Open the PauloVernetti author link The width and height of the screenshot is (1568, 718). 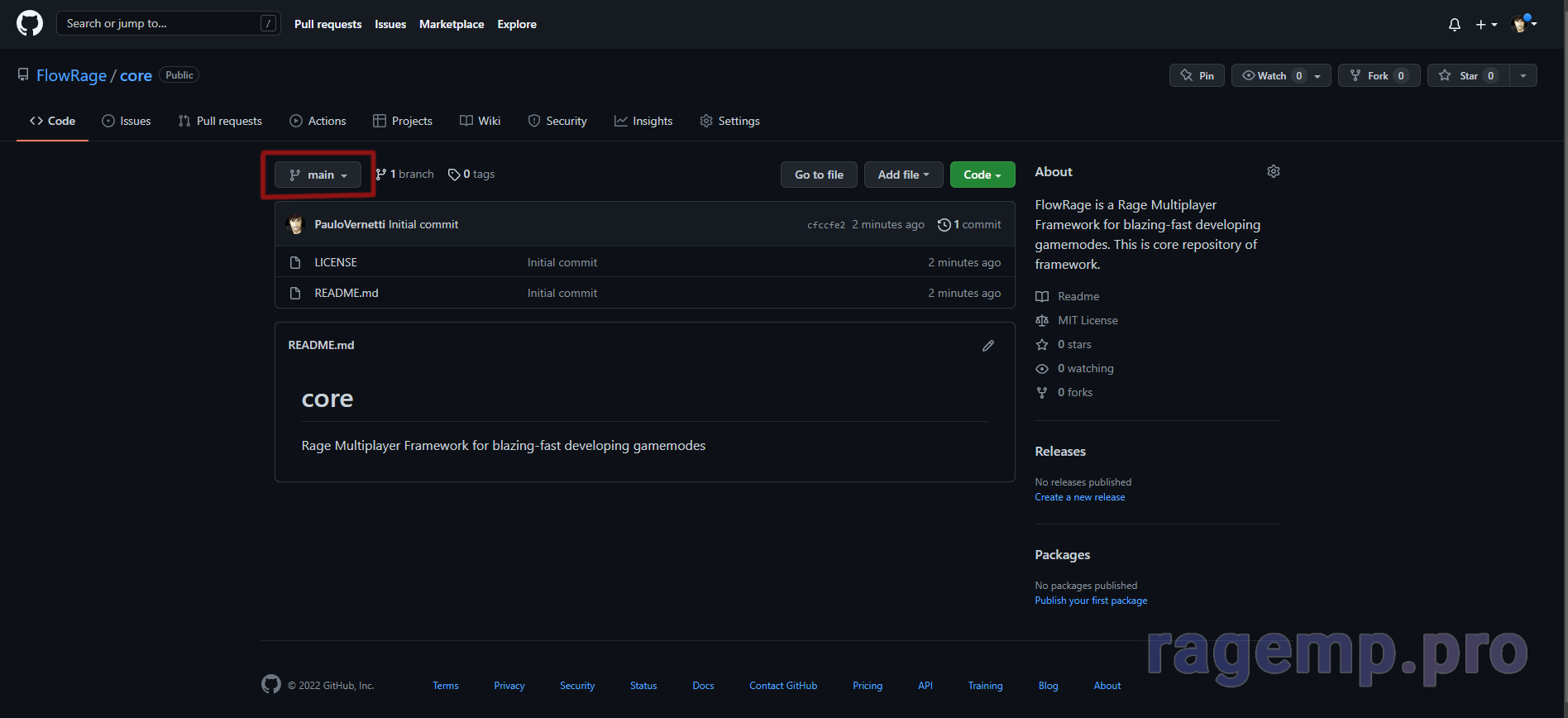point(350,224)
